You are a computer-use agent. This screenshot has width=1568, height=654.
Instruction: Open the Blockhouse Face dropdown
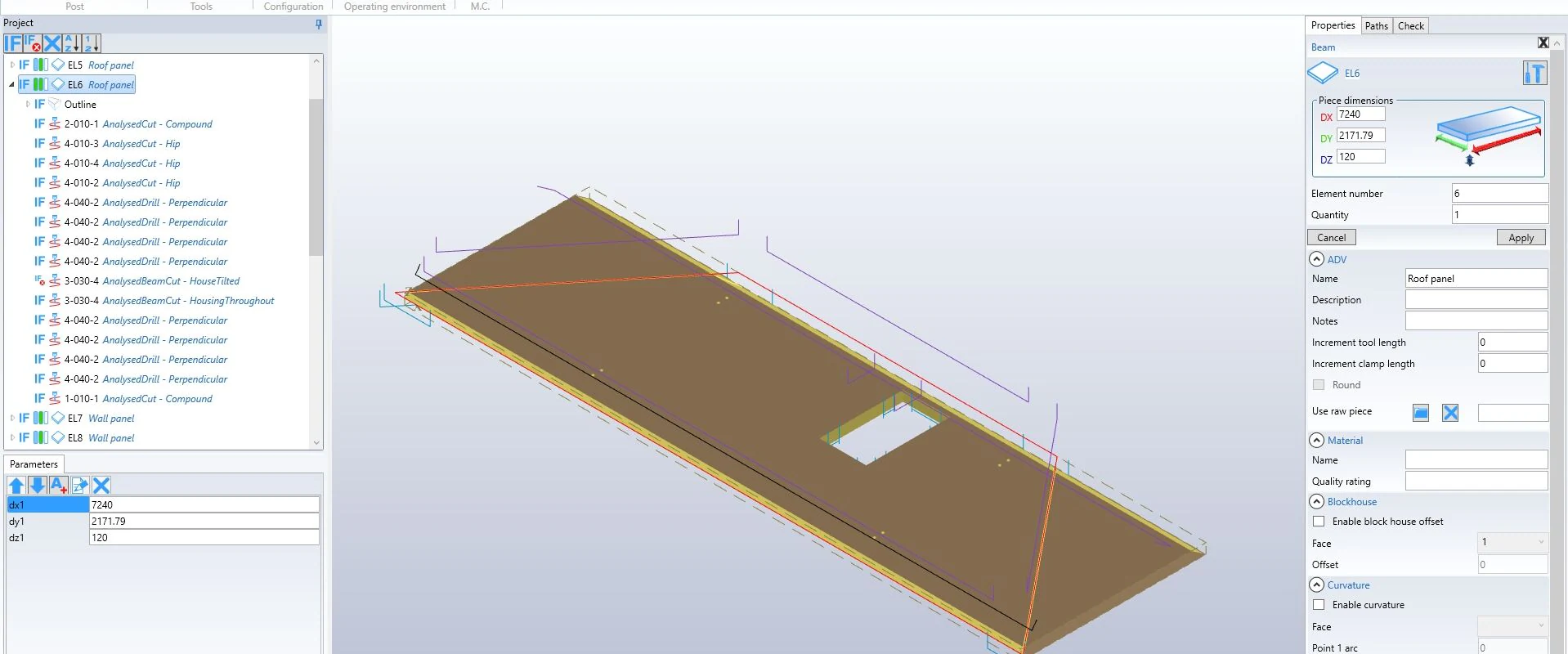pyautogui.click(x=1512, y=542)
